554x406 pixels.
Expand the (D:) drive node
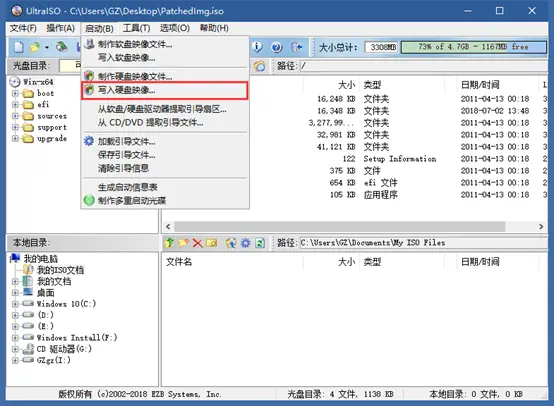click(15, 315)
